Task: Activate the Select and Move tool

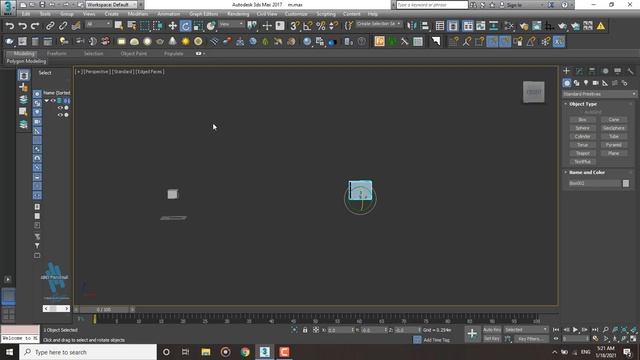Action: click(x=173, y=26)
